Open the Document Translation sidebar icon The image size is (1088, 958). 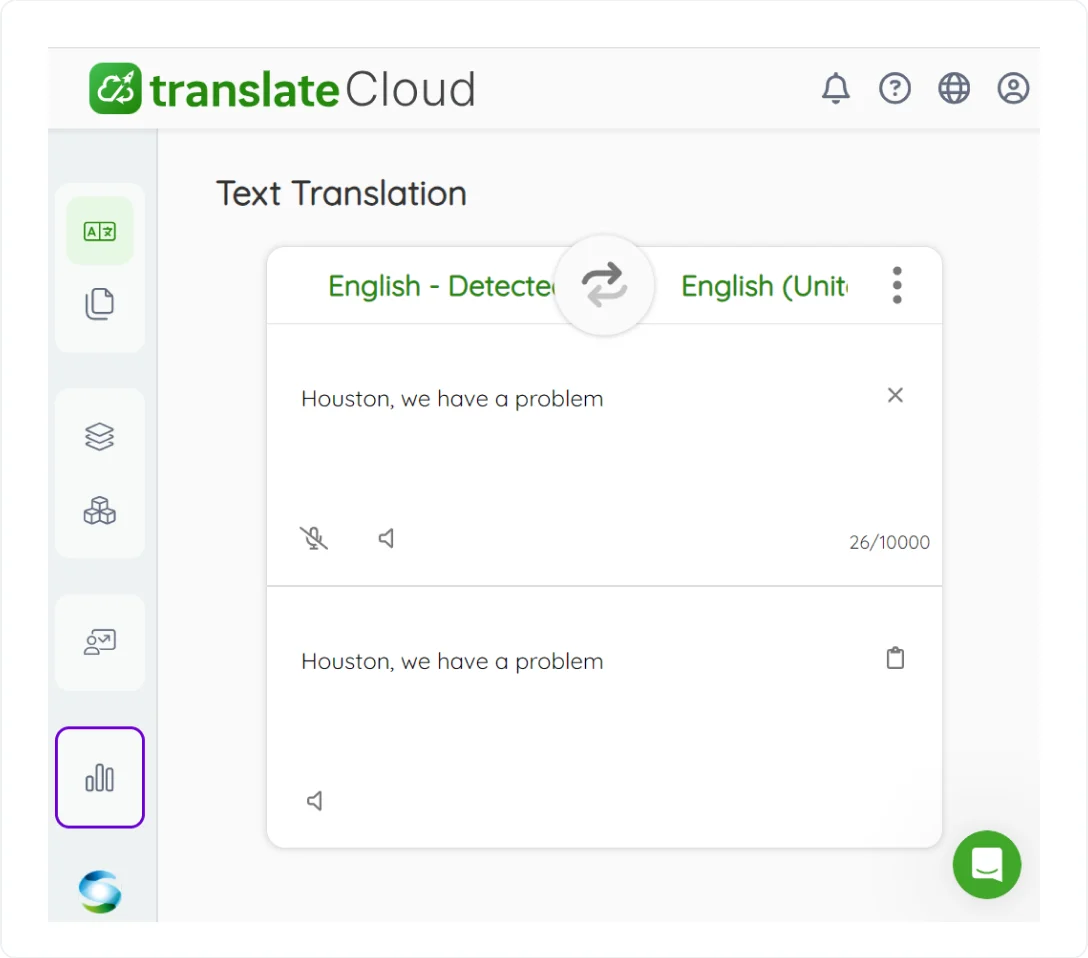tap(100, 304)
